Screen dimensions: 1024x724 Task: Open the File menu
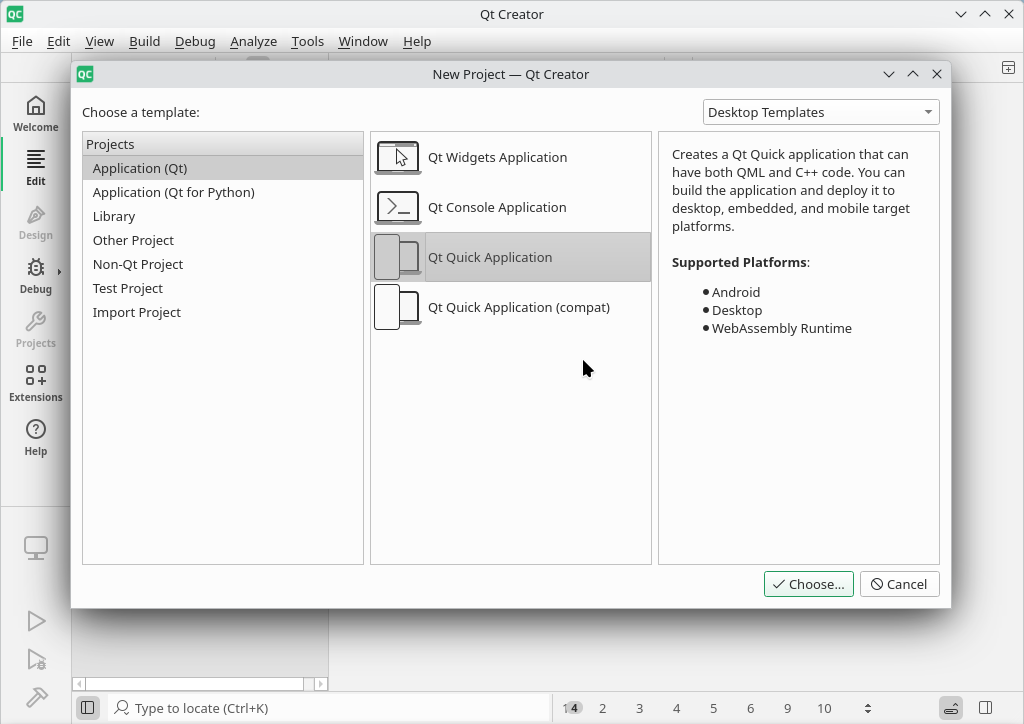(x=22, y=42)
